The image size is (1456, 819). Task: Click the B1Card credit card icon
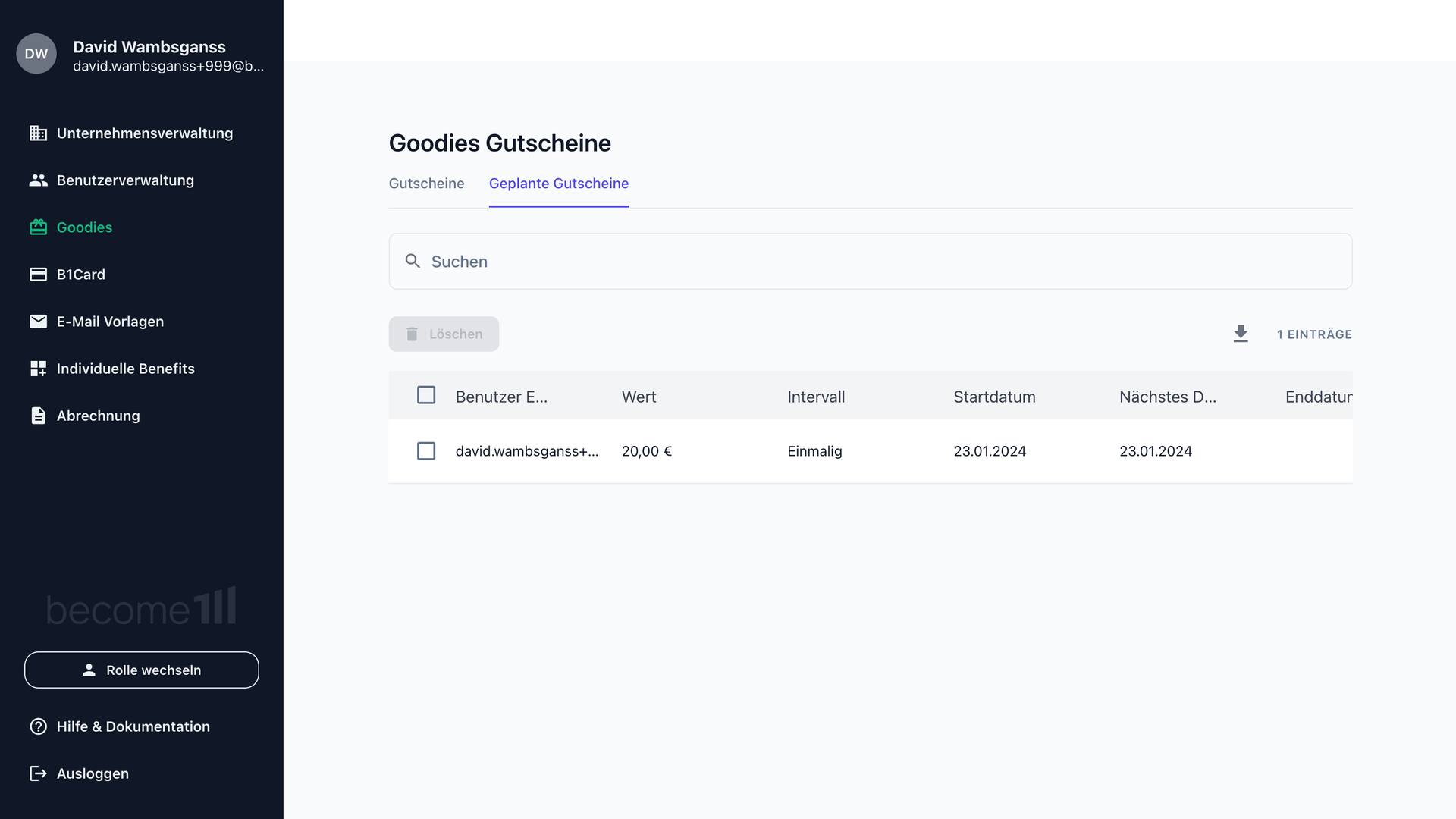pos(38,275)
